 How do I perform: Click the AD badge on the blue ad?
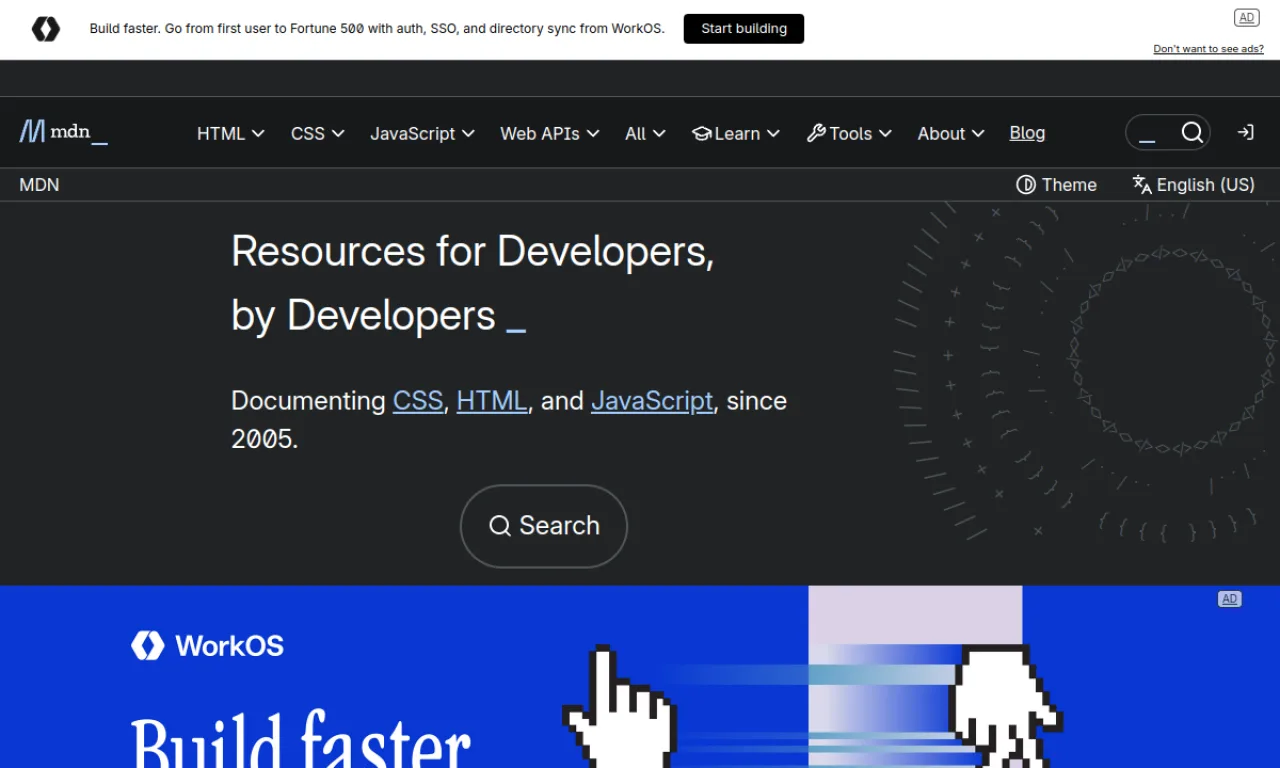click(x=1230, y=599)
